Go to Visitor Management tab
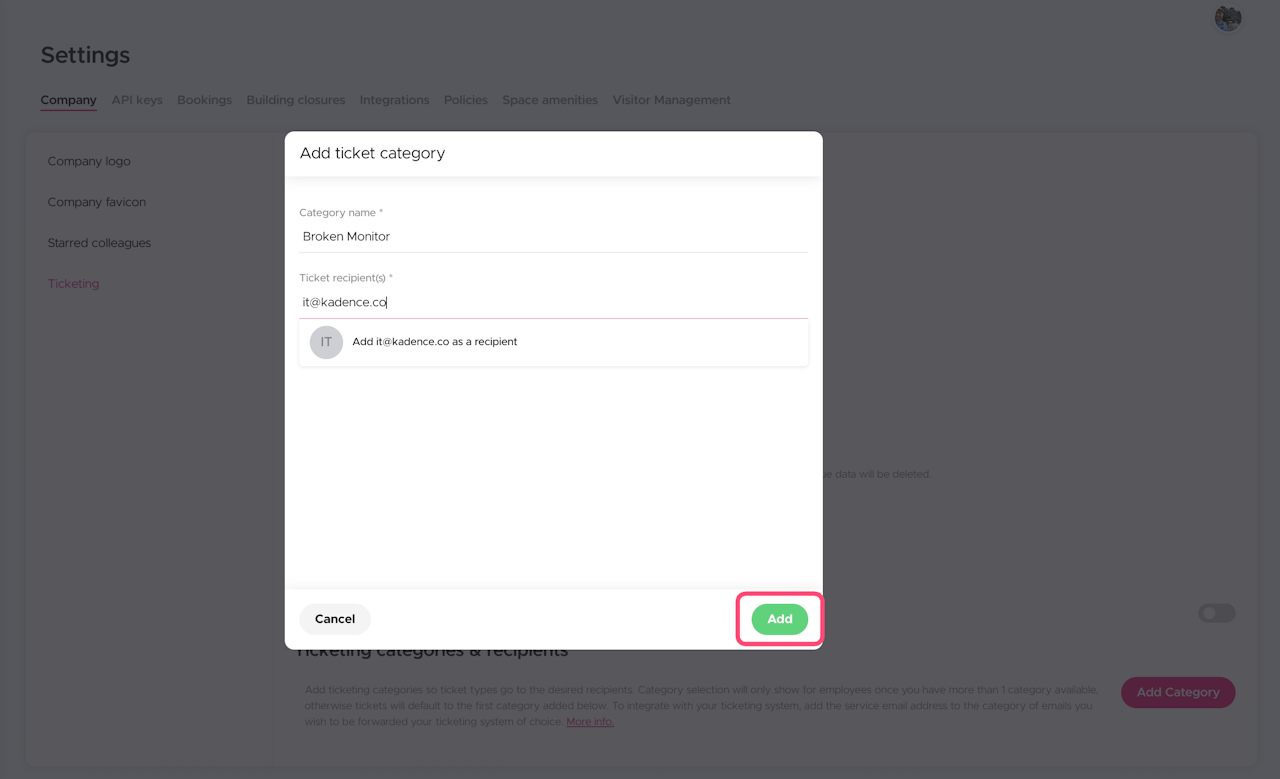1280x779 pixels. tap(671, 100)
